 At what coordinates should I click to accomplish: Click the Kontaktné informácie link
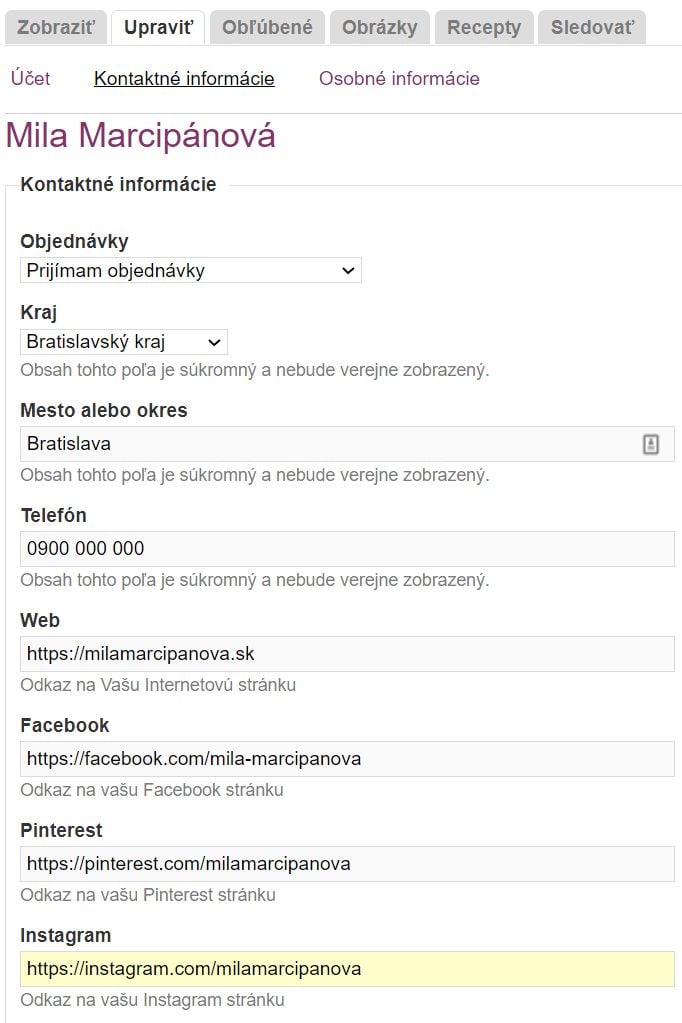coord(184,78)
